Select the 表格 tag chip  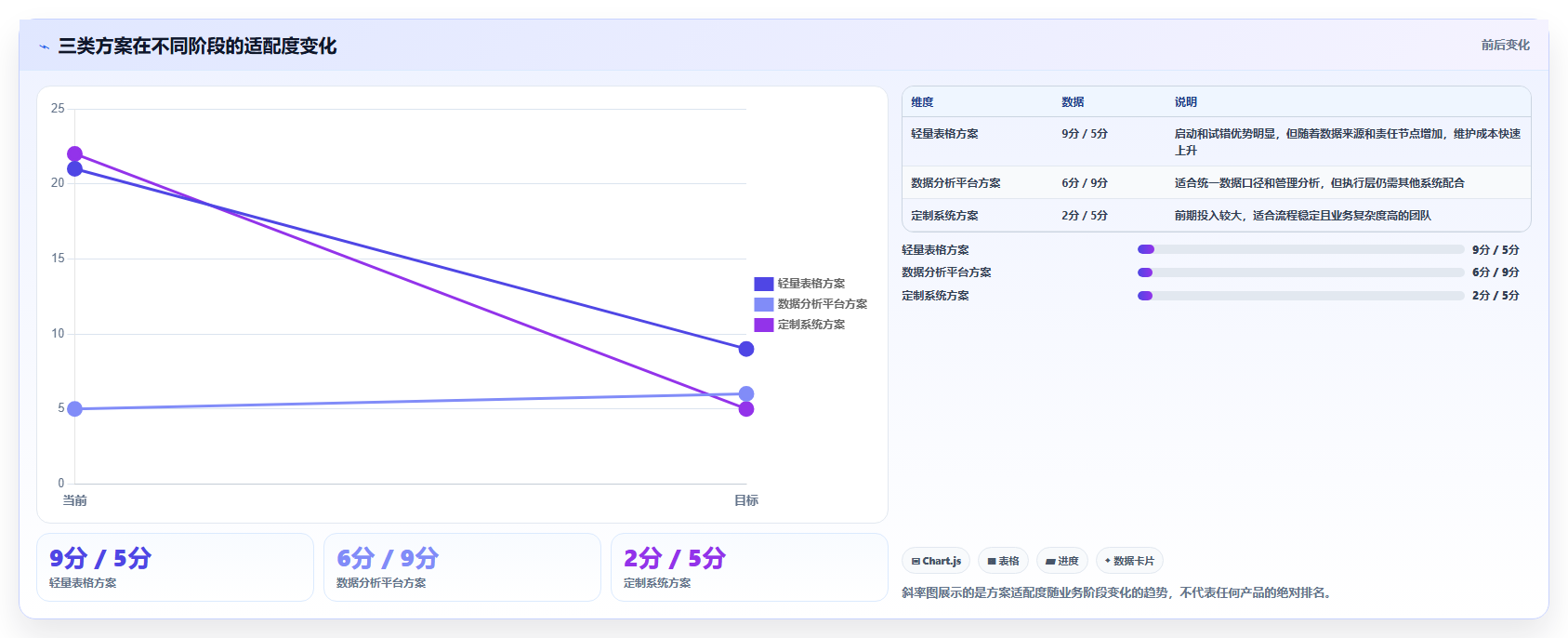(1003, 561)
